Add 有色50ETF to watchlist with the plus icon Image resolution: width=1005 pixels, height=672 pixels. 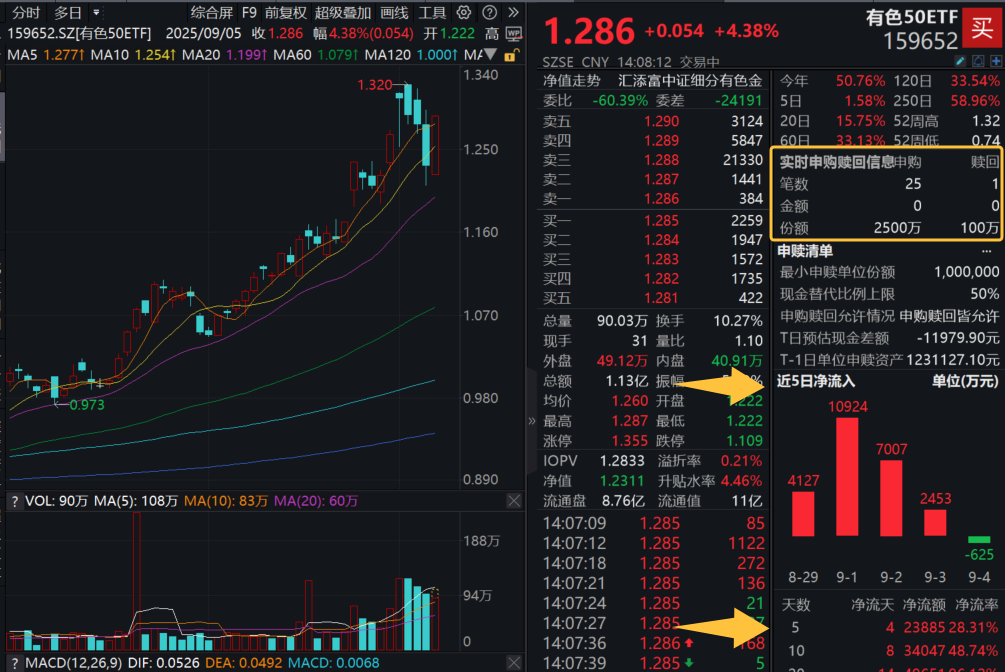[x=995, y=61]
